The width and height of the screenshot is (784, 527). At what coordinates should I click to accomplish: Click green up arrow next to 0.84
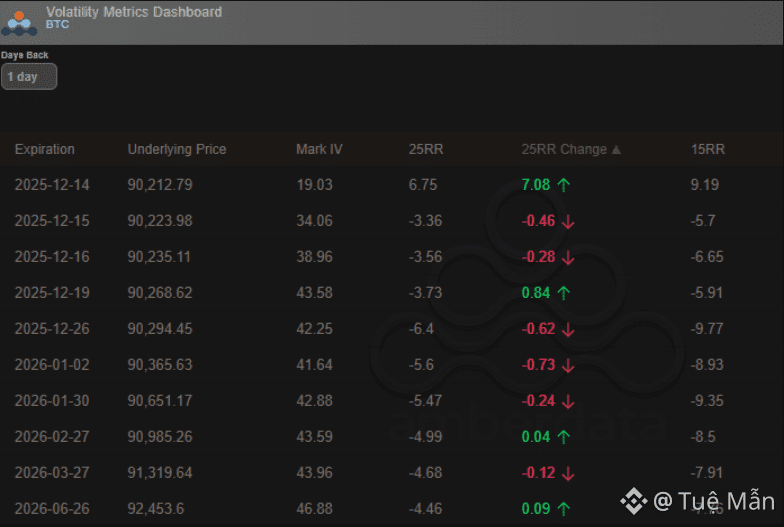[x=564, y=293]
